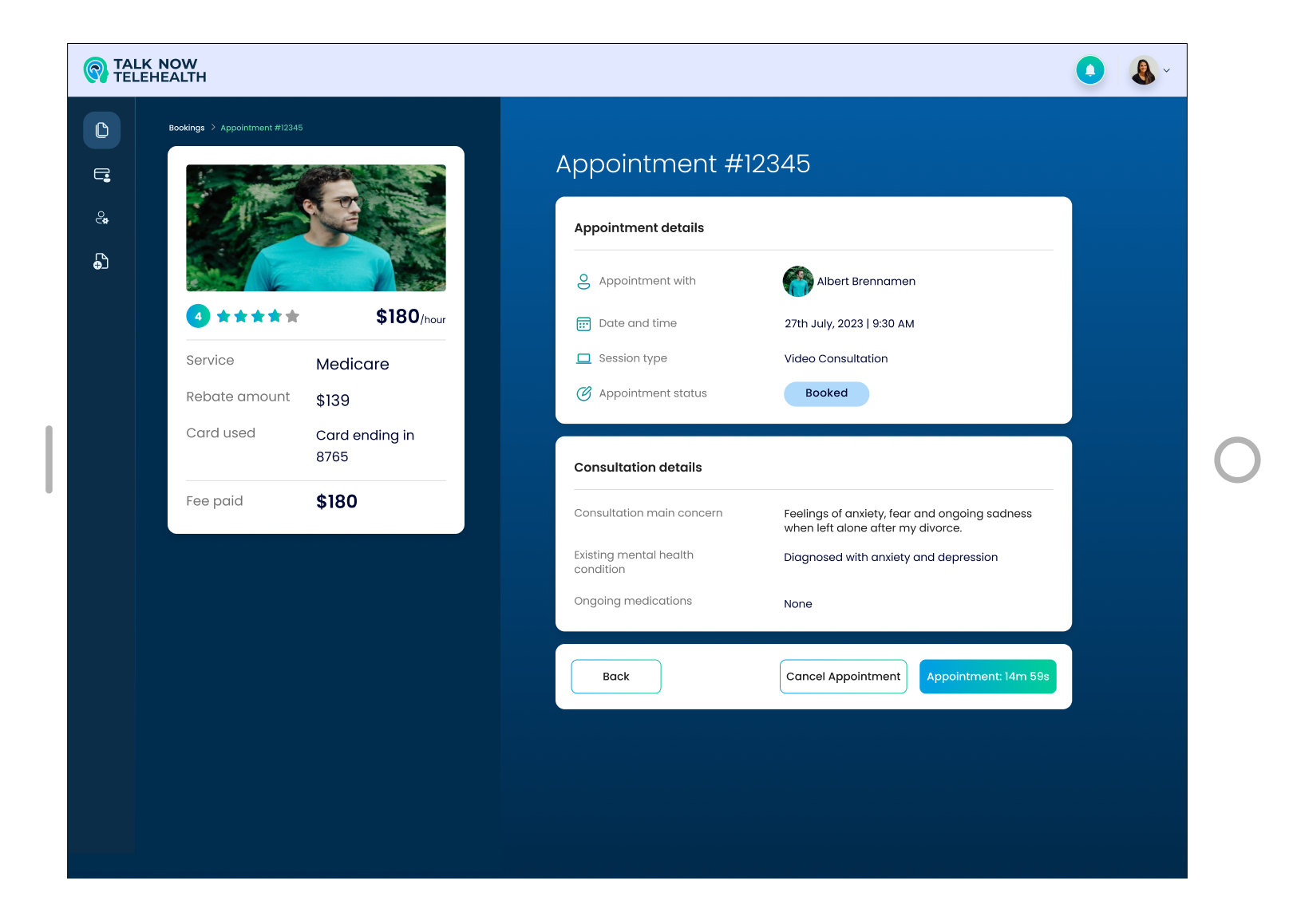
Task: Click the Appointment 14m 59s countdown button
Action: point(987,677)
